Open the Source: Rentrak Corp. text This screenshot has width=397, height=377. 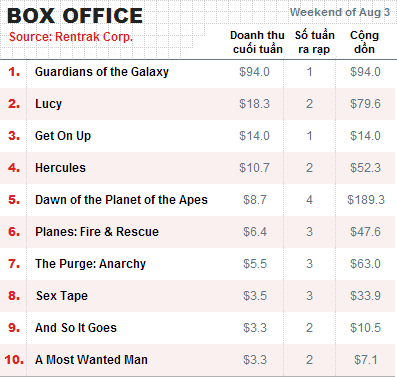(x=71, y=37)
